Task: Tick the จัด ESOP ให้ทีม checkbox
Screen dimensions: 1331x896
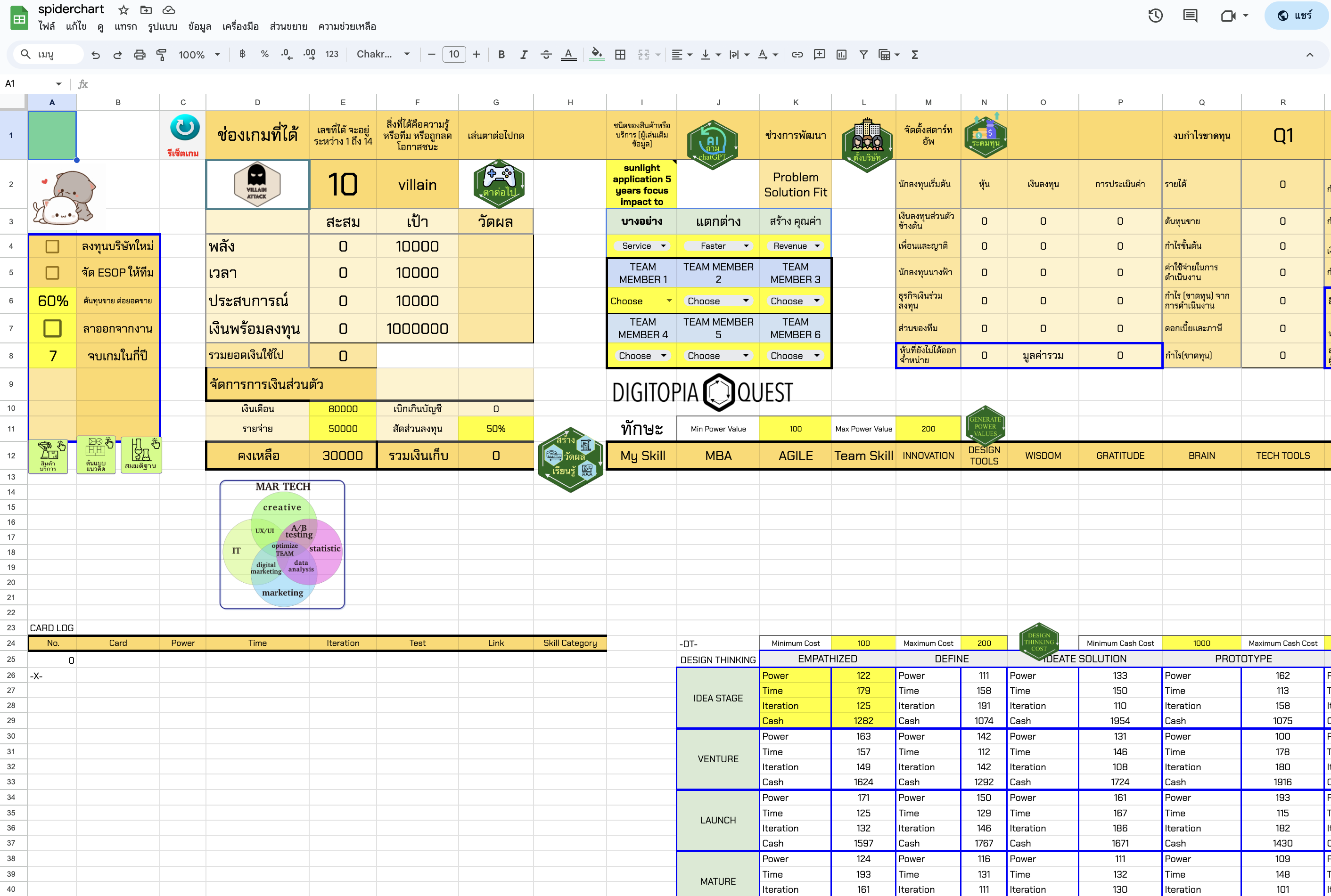Action: (52, 273)
